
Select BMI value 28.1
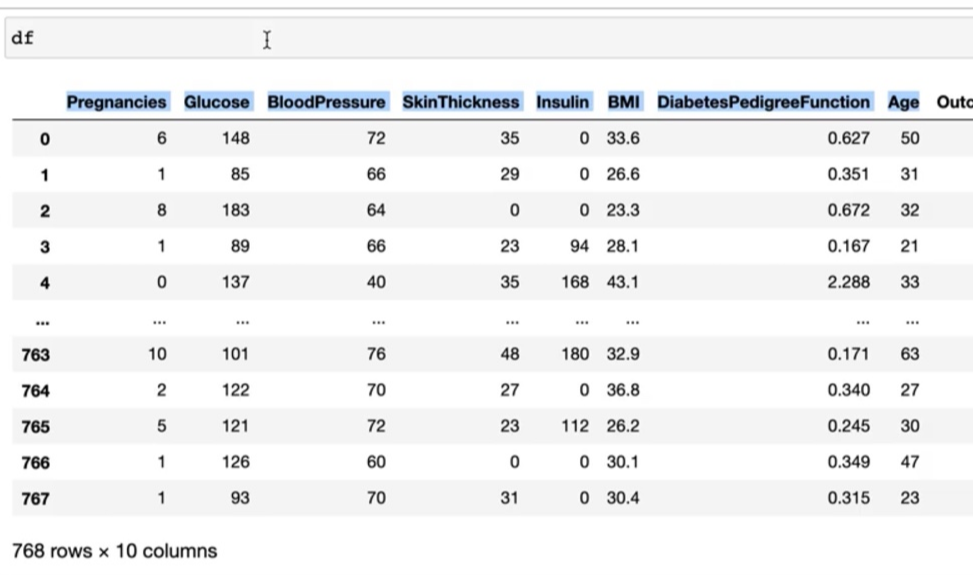[x=623, y=246]
